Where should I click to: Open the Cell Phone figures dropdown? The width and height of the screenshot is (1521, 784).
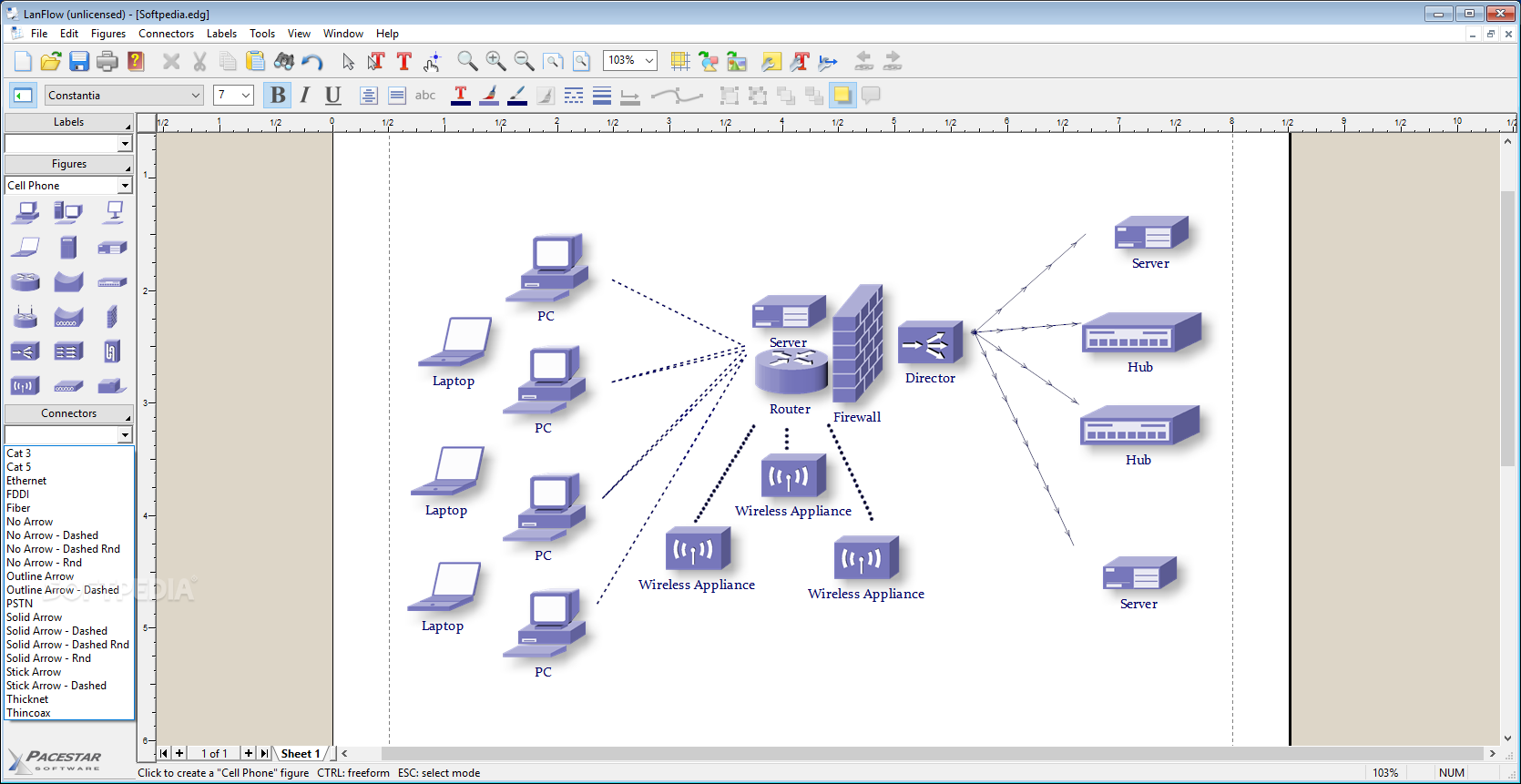click(125, 186)
